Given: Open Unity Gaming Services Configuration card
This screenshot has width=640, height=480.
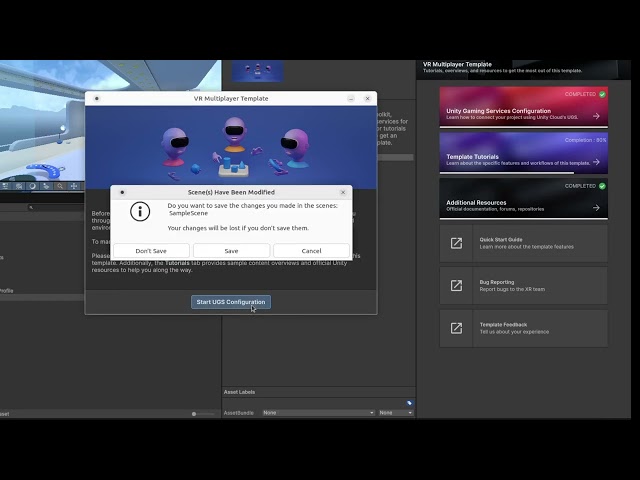Looking at the screenshot, I should pyautogui.click(x=524, y=106).
